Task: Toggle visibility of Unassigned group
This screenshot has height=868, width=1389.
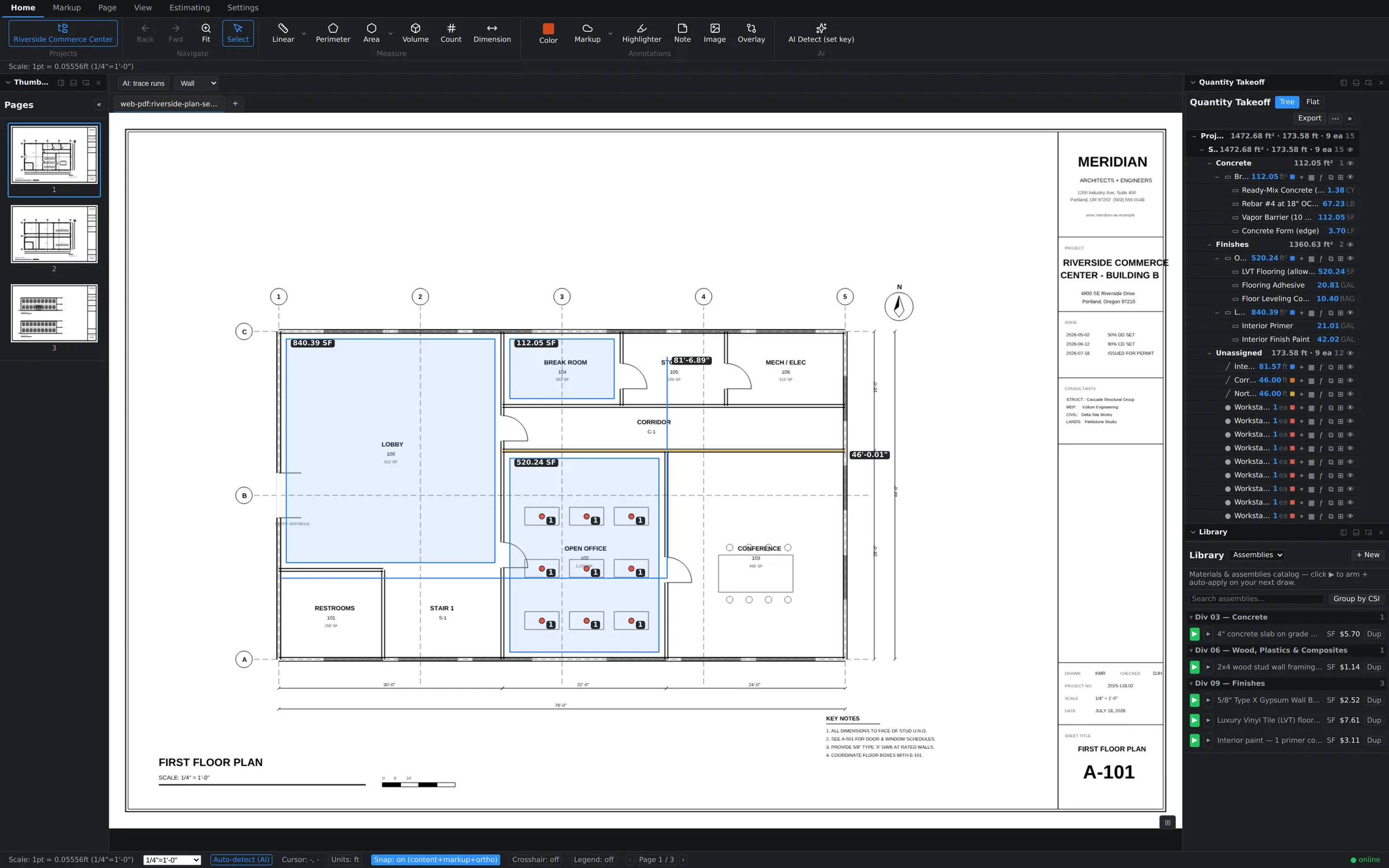Action: click(1350, 353)
